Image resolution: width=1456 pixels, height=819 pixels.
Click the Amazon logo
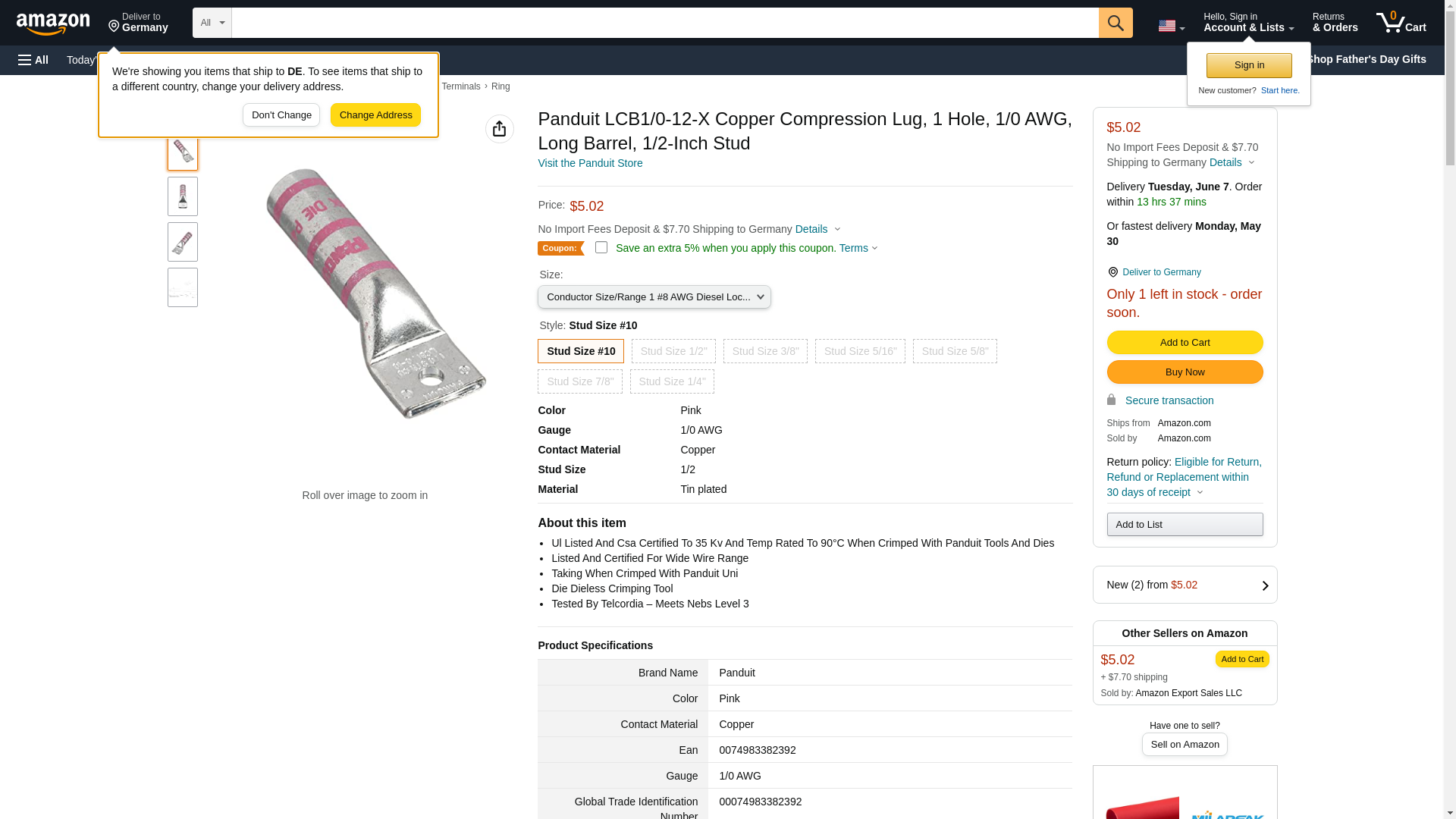click(x=53, y=24)
